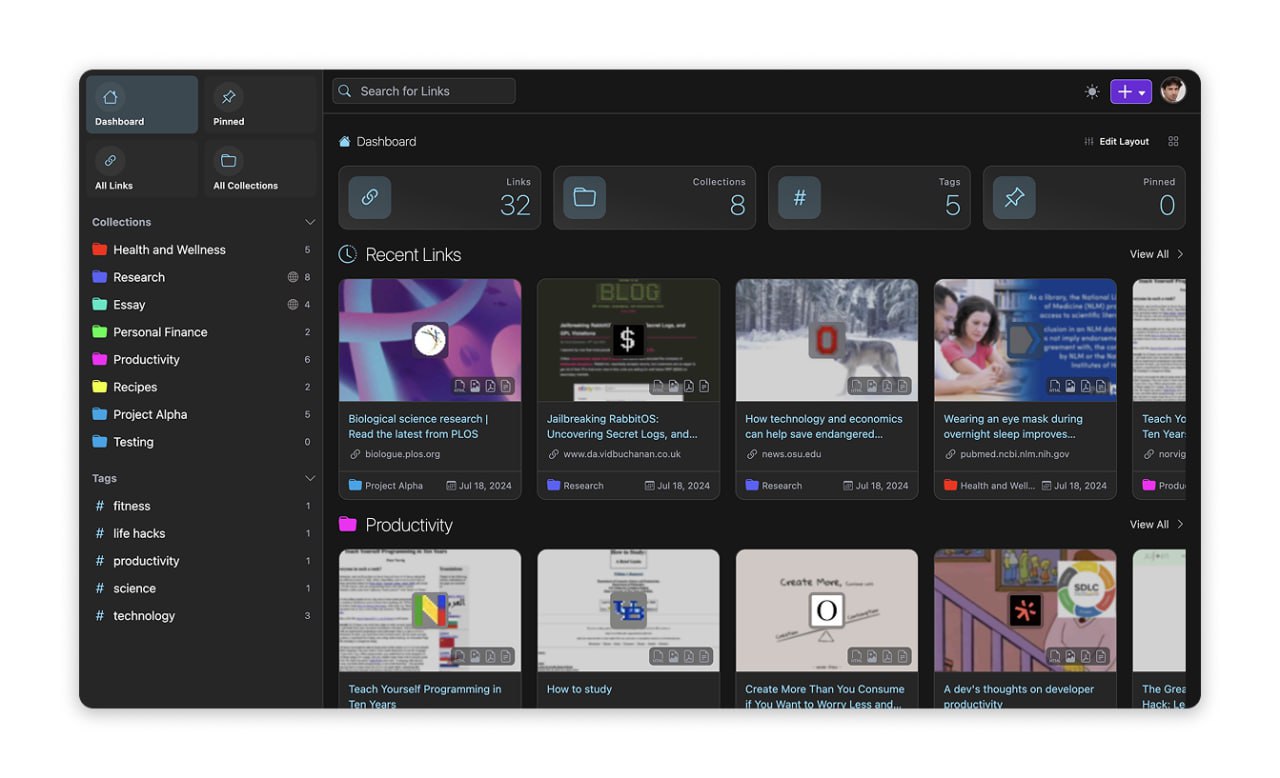Click Edit Layout button
The image size is (1280, 778).
coord(1117,142)
